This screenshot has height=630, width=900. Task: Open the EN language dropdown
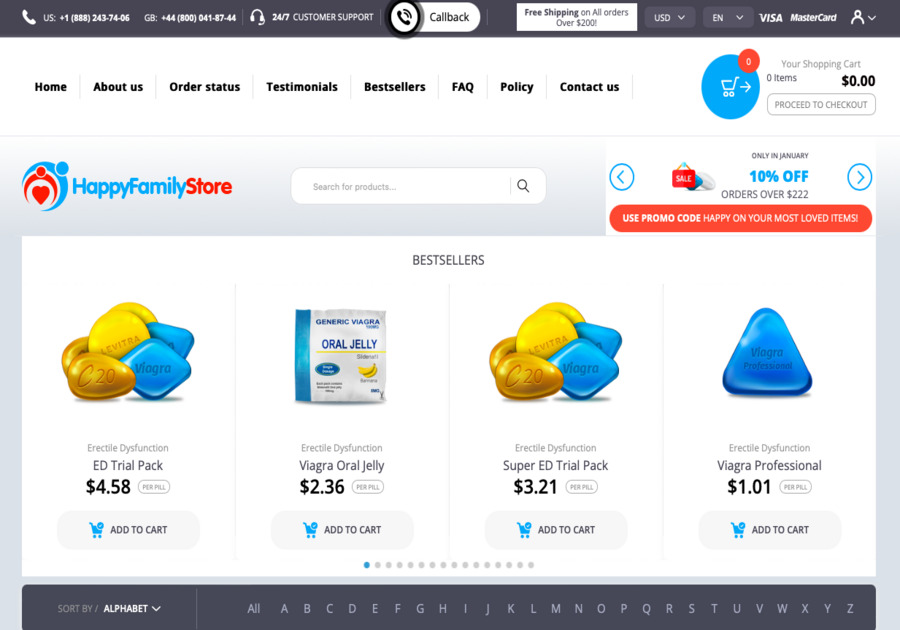point(727,18)
